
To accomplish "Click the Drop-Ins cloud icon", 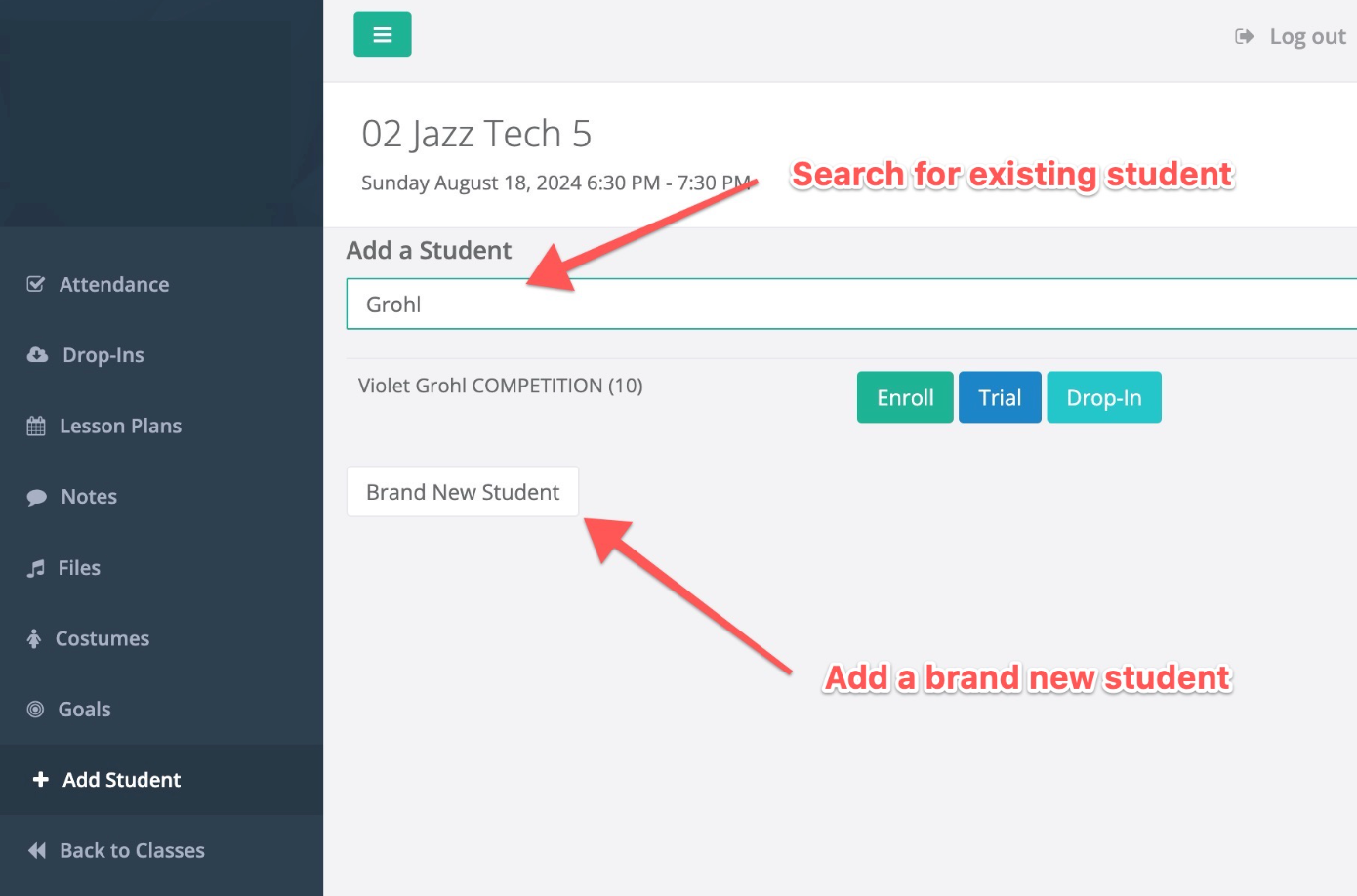I will tap(37, 355).
